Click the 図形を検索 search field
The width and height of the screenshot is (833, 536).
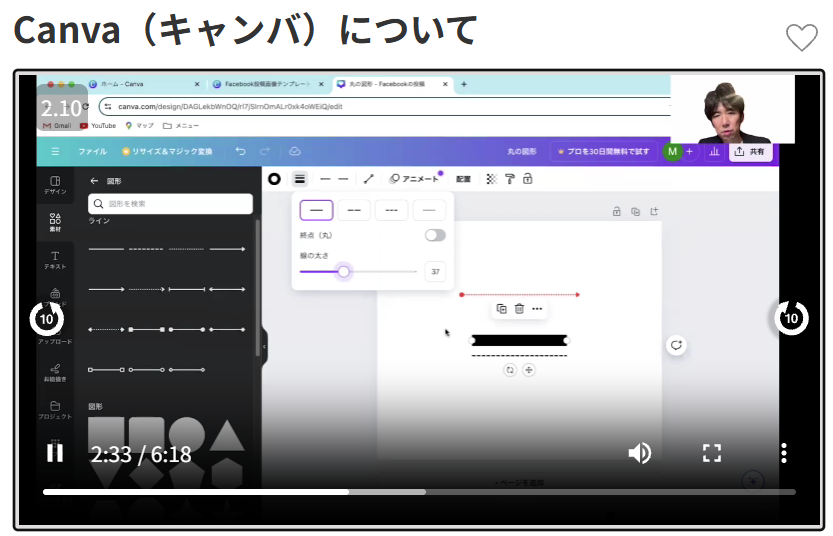click(x=170, y=203)
